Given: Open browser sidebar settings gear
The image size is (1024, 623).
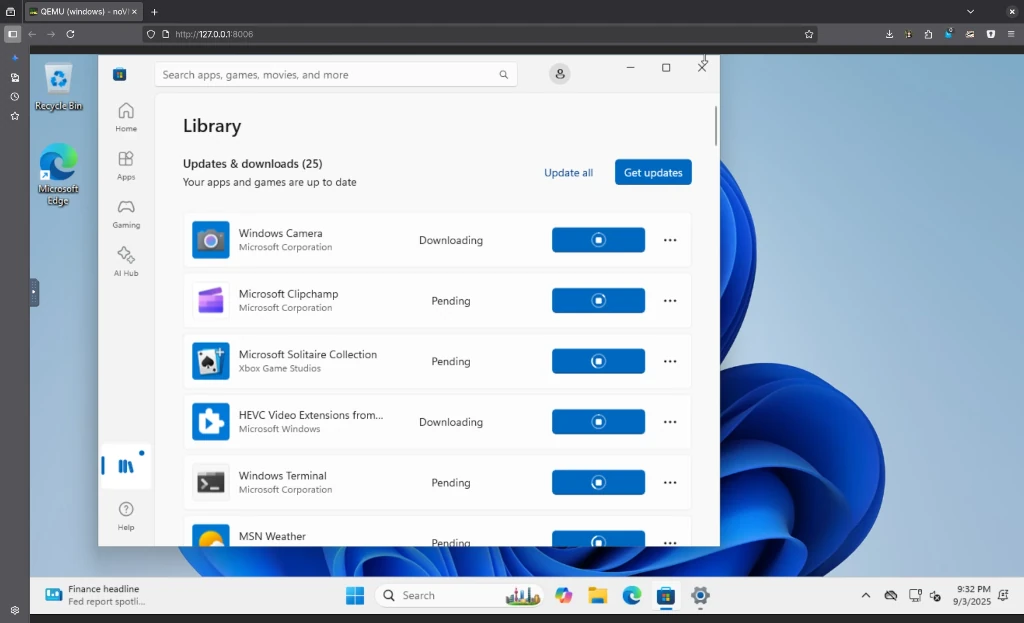Looking at the screenshot, I should 14,611.
